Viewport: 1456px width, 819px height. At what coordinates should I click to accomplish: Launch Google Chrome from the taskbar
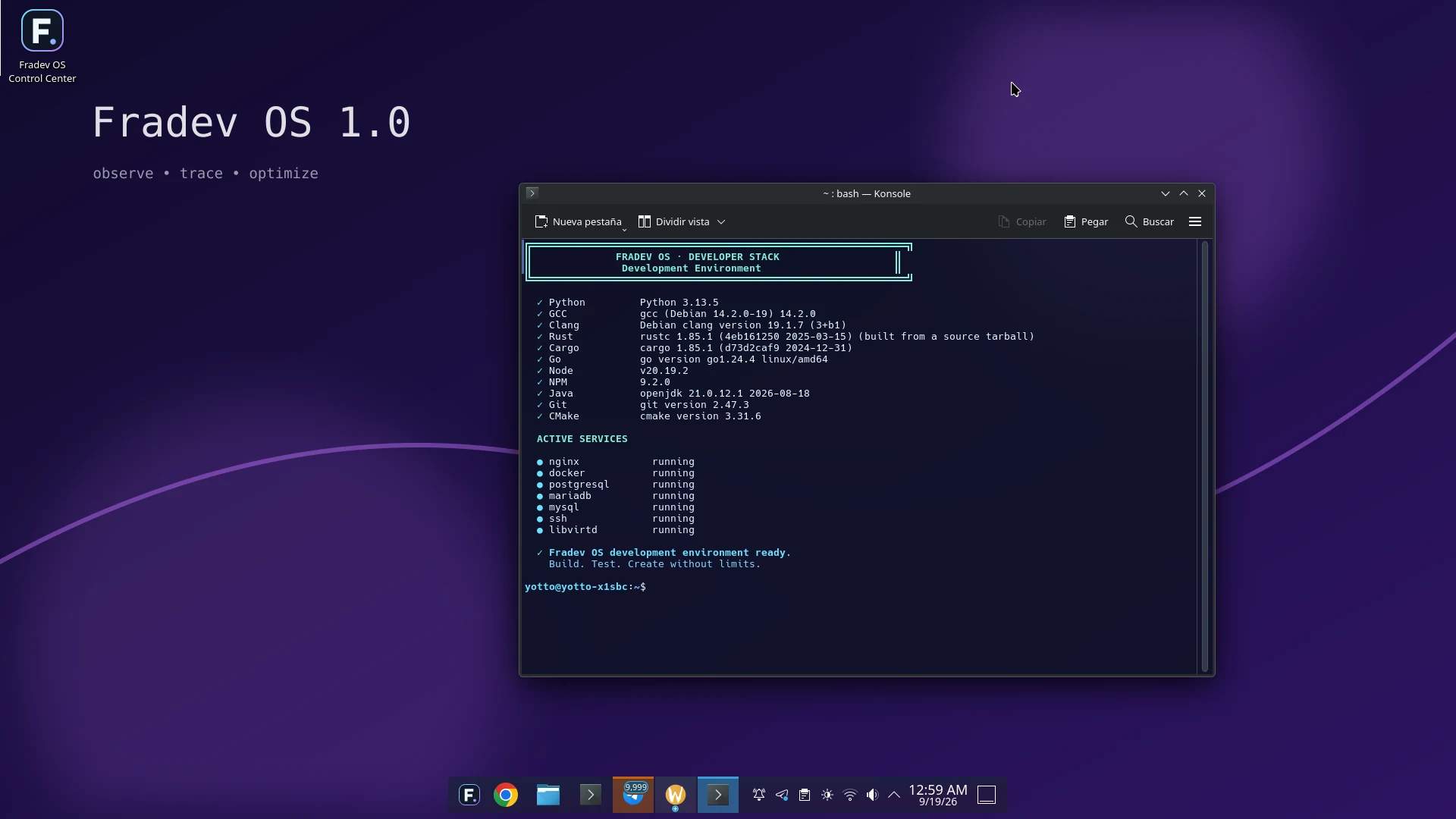(506, 795)
